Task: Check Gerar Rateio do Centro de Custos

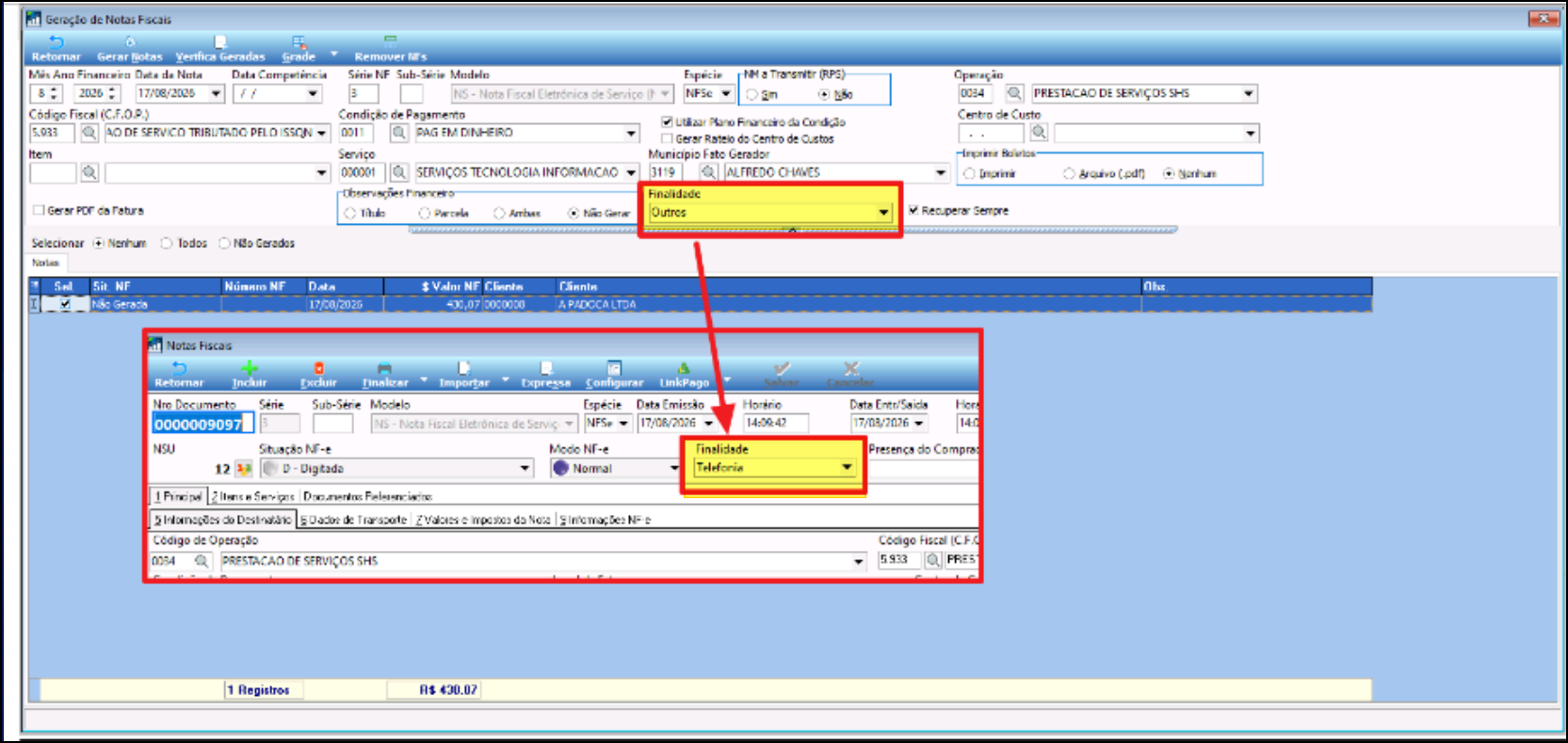Action: [667, 138]
